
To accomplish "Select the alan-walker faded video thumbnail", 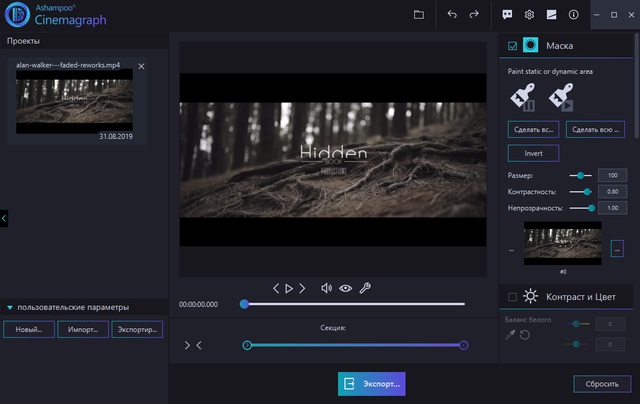I will click(x=76, y=102).
